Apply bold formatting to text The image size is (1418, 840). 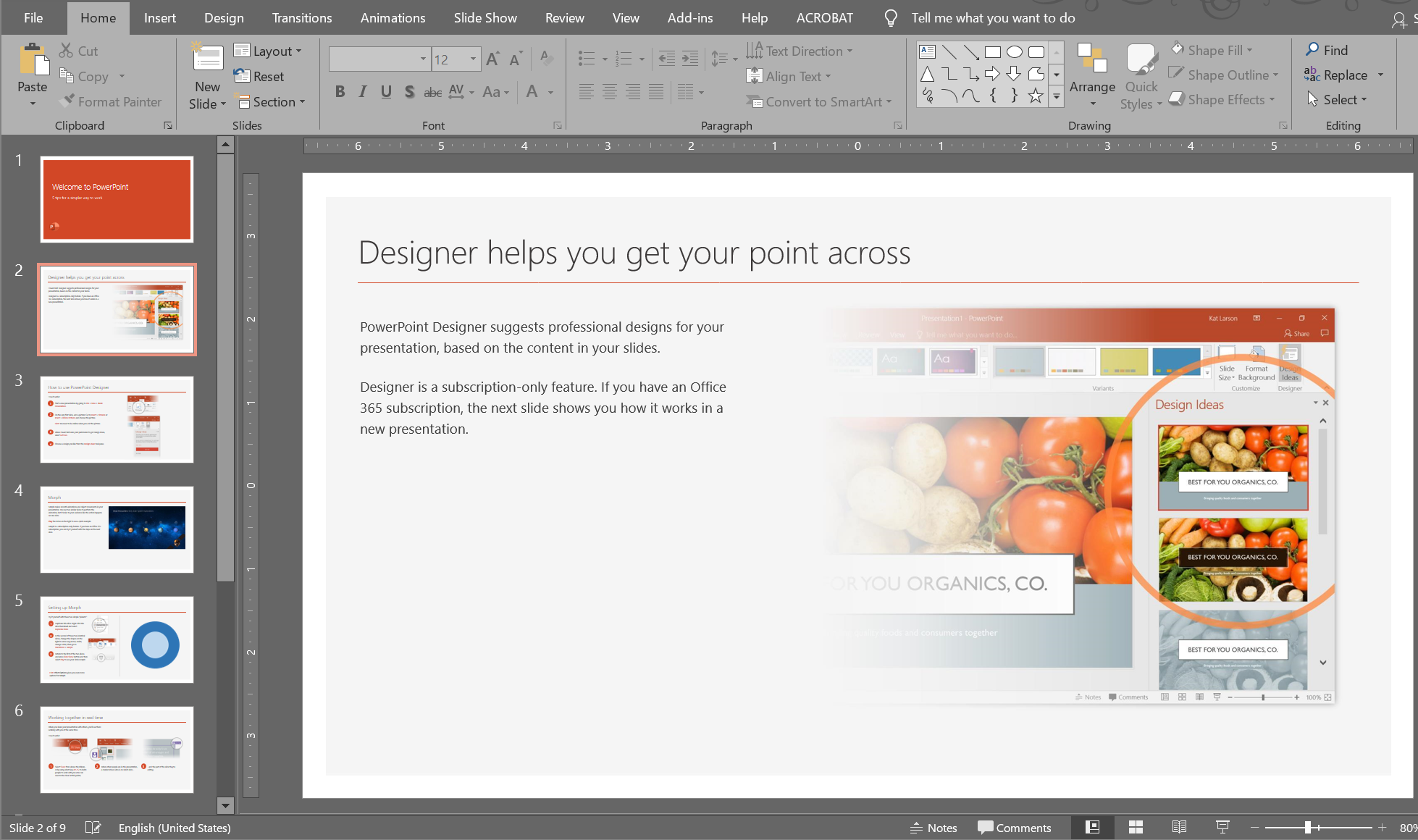340,91
